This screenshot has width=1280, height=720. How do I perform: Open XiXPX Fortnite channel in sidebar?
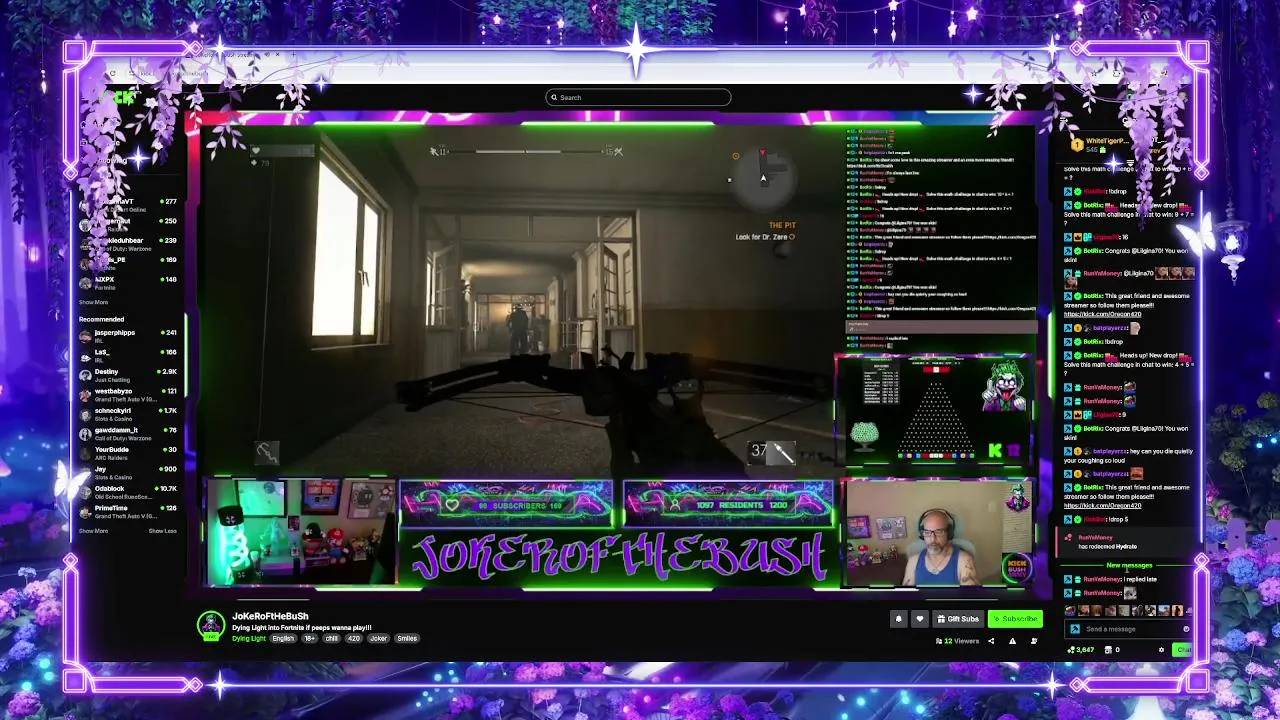pos(128,283)
